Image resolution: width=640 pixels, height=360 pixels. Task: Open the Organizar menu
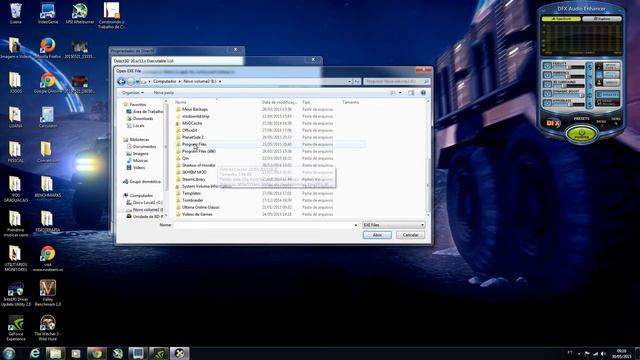133,93
